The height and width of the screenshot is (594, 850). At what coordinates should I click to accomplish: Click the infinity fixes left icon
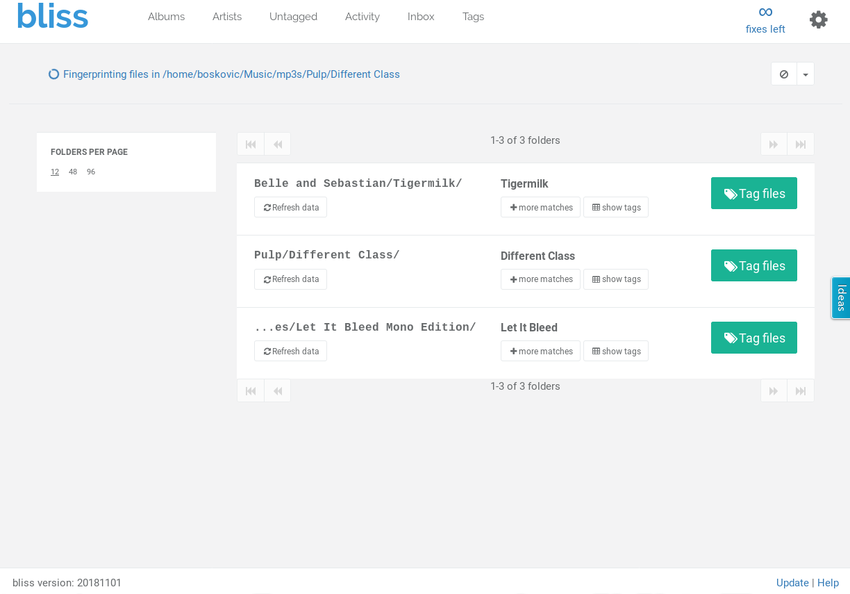[765, 13]
